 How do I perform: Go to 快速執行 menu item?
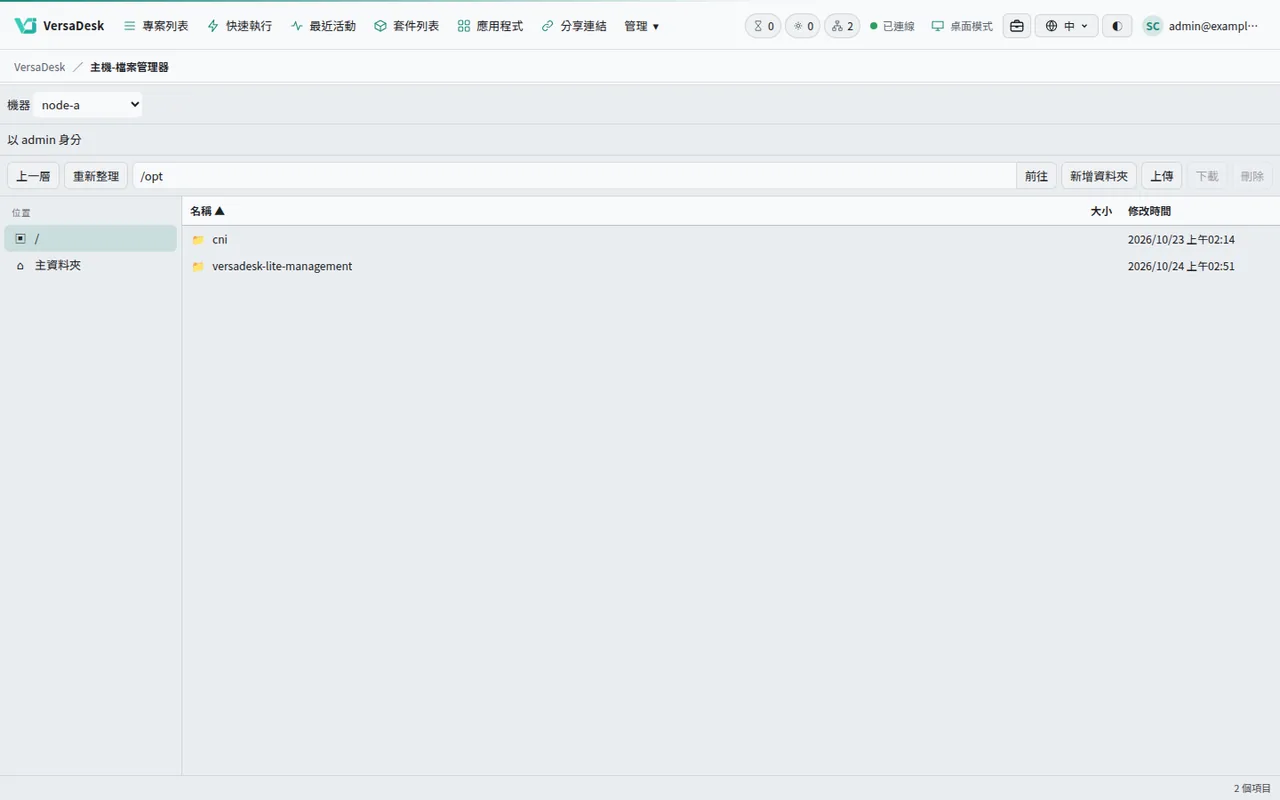click(x=239, y=26)
